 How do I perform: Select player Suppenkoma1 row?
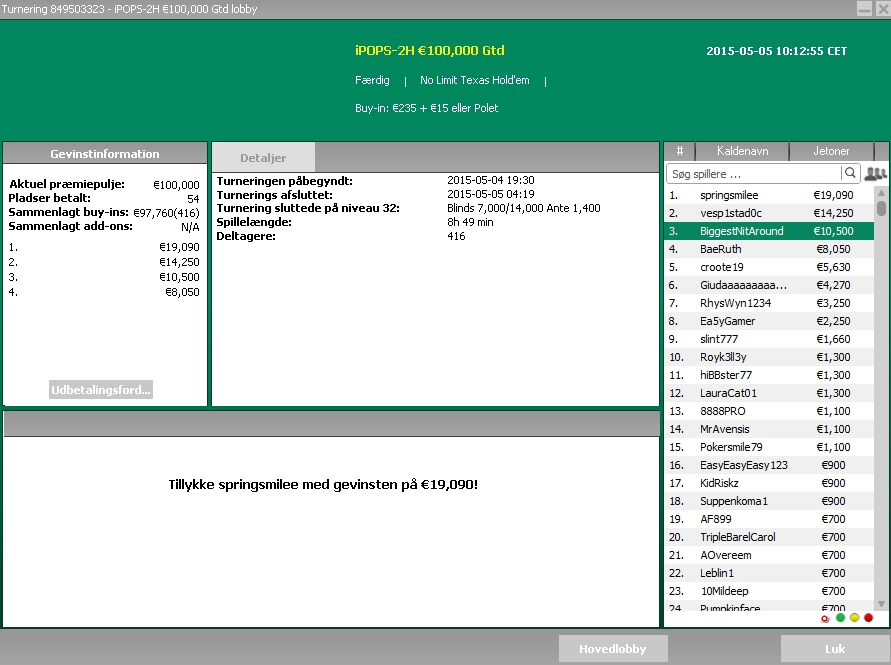(769, 501)
